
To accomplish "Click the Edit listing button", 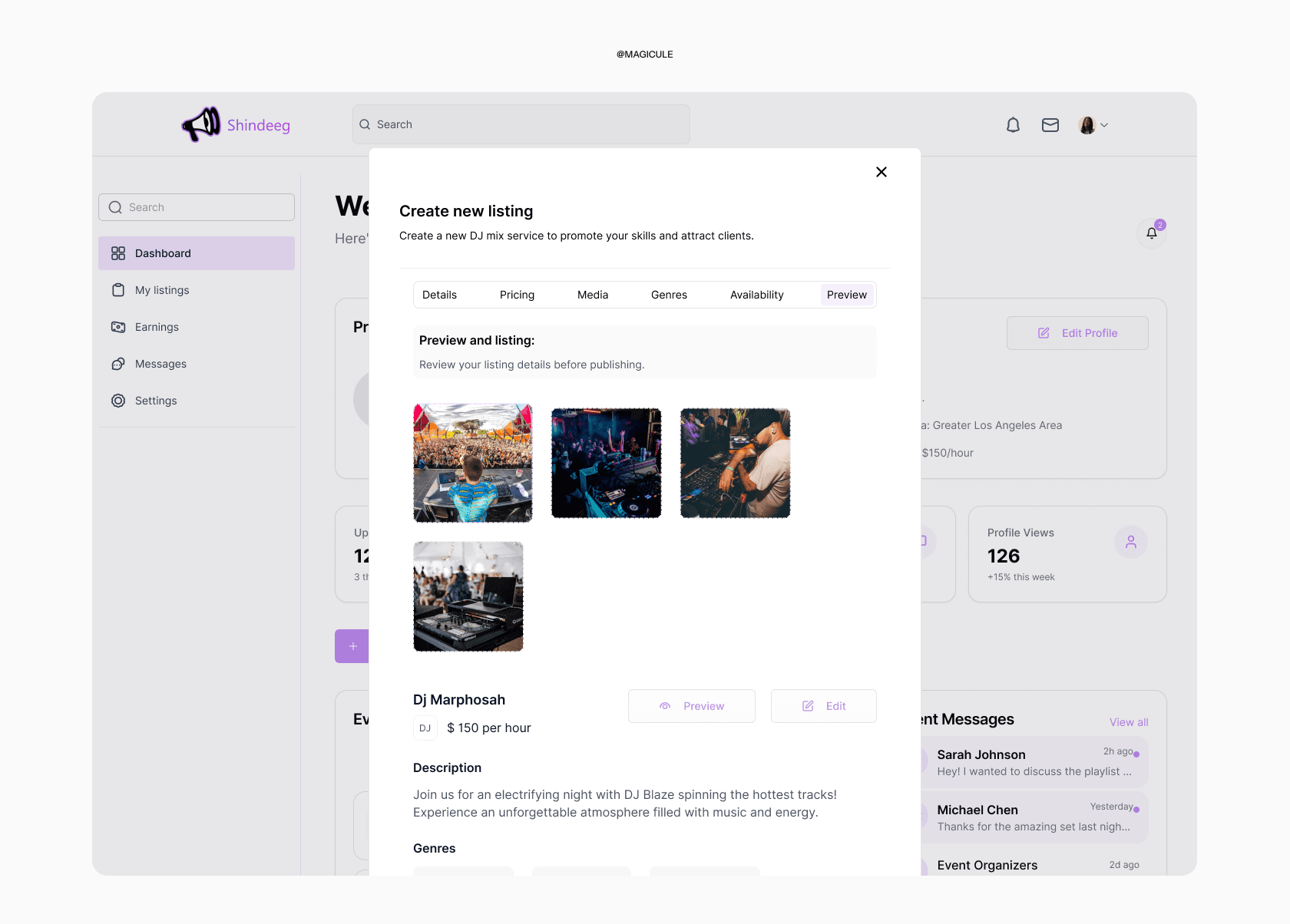I will pos(823,706).
